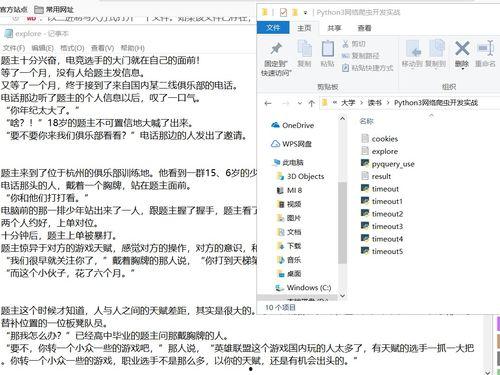The width and height of the screenshot is (500, 375).
Task: Select the timeout4 file
Action: pyautogui.click(x=382, y=239)
